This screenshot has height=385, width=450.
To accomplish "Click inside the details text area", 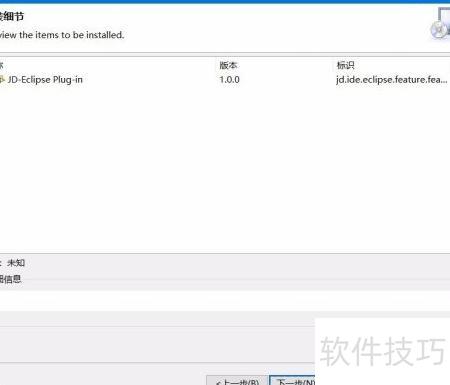I will pyautogui.click(x=225, y=301).
